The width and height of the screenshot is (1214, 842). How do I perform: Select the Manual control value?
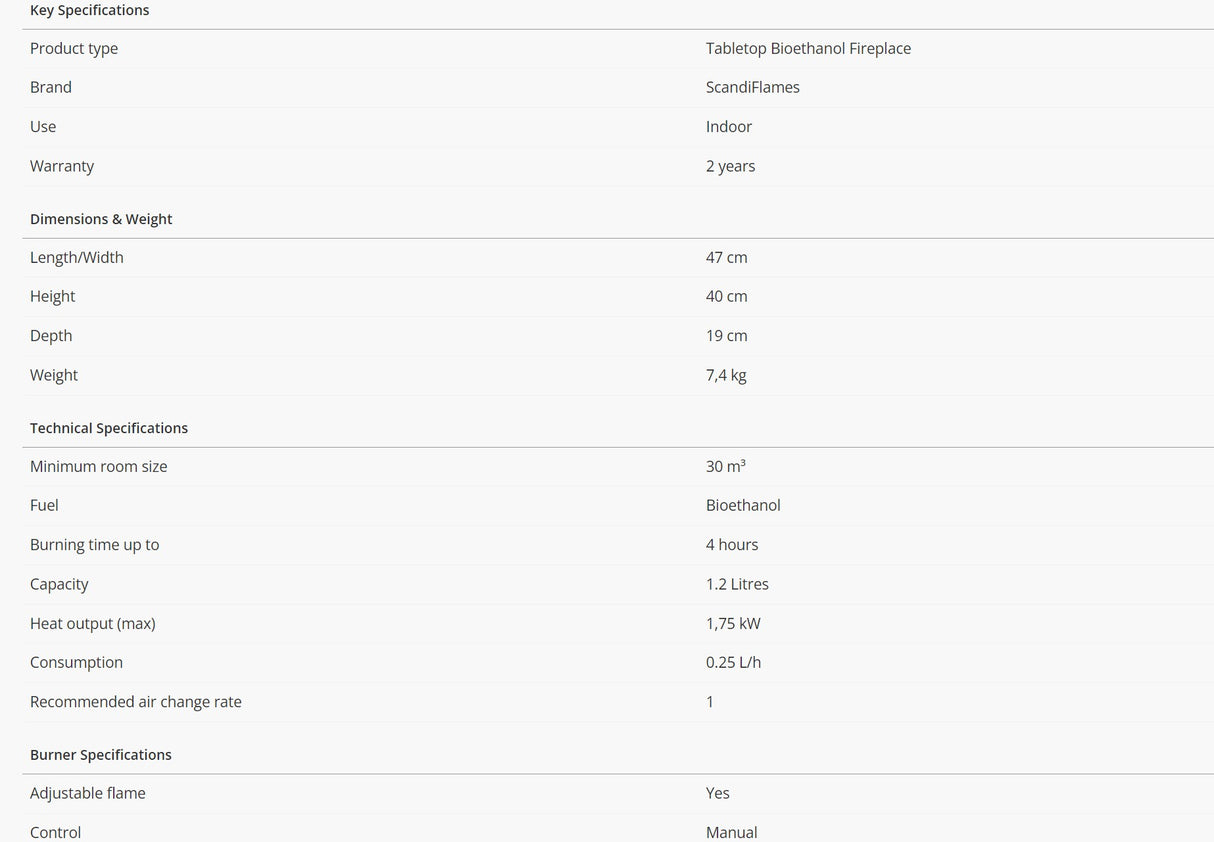pos(731,832)
